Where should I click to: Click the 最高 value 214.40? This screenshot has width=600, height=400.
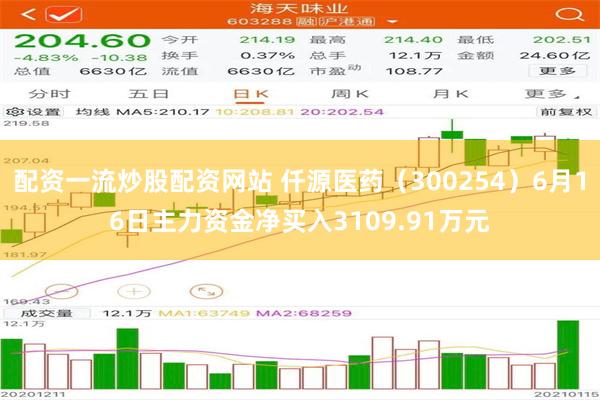click(x=413, y=40)
